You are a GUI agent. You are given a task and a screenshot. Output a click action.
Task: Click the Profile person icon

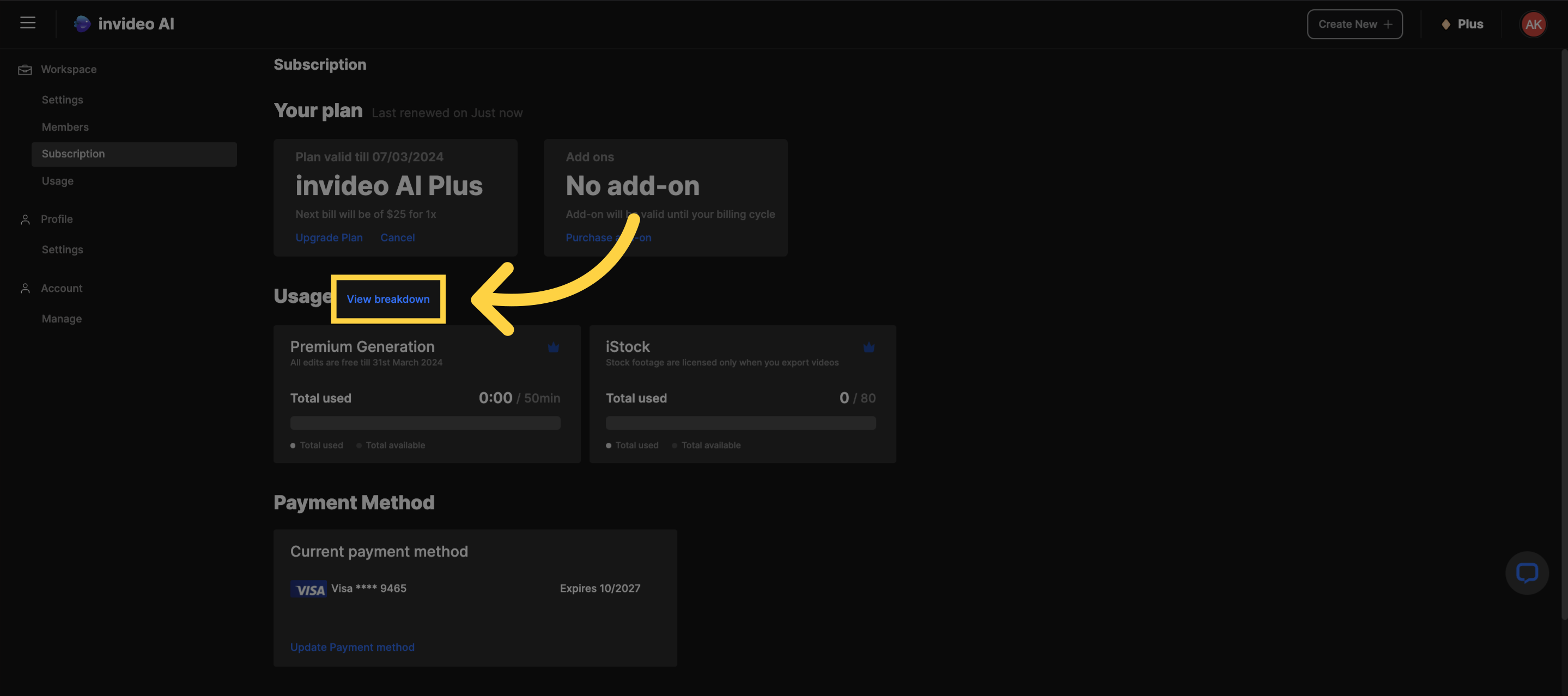tap(25, 219)
